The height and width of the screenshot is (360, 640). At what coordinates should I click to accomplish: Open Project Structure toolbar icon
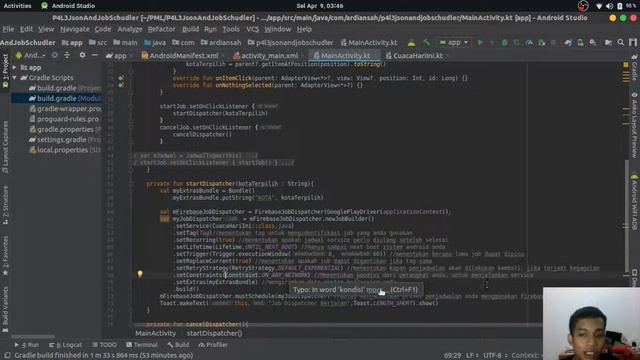pos(608,42)
